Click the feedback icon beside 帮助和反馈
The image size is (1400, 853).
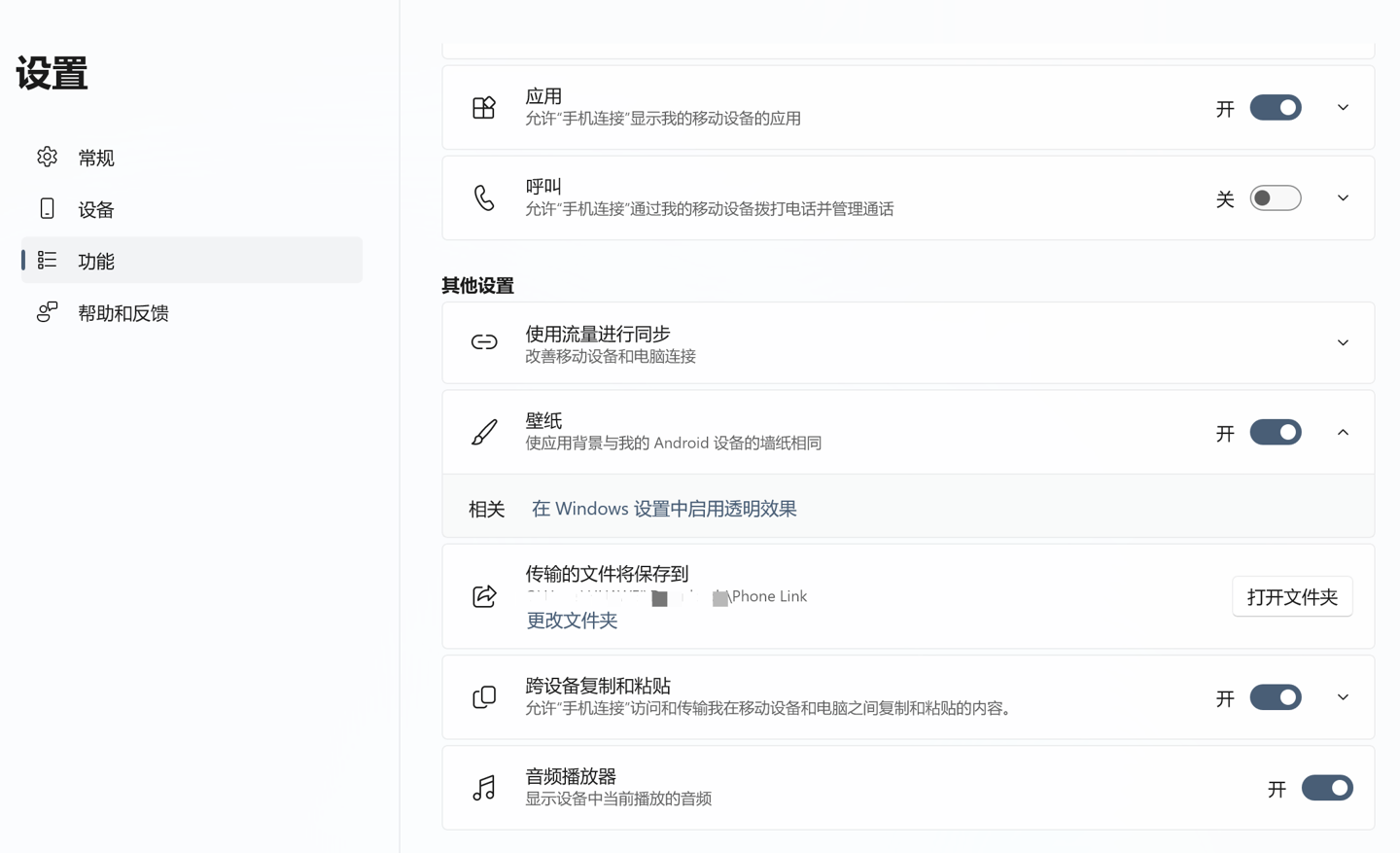47,311
